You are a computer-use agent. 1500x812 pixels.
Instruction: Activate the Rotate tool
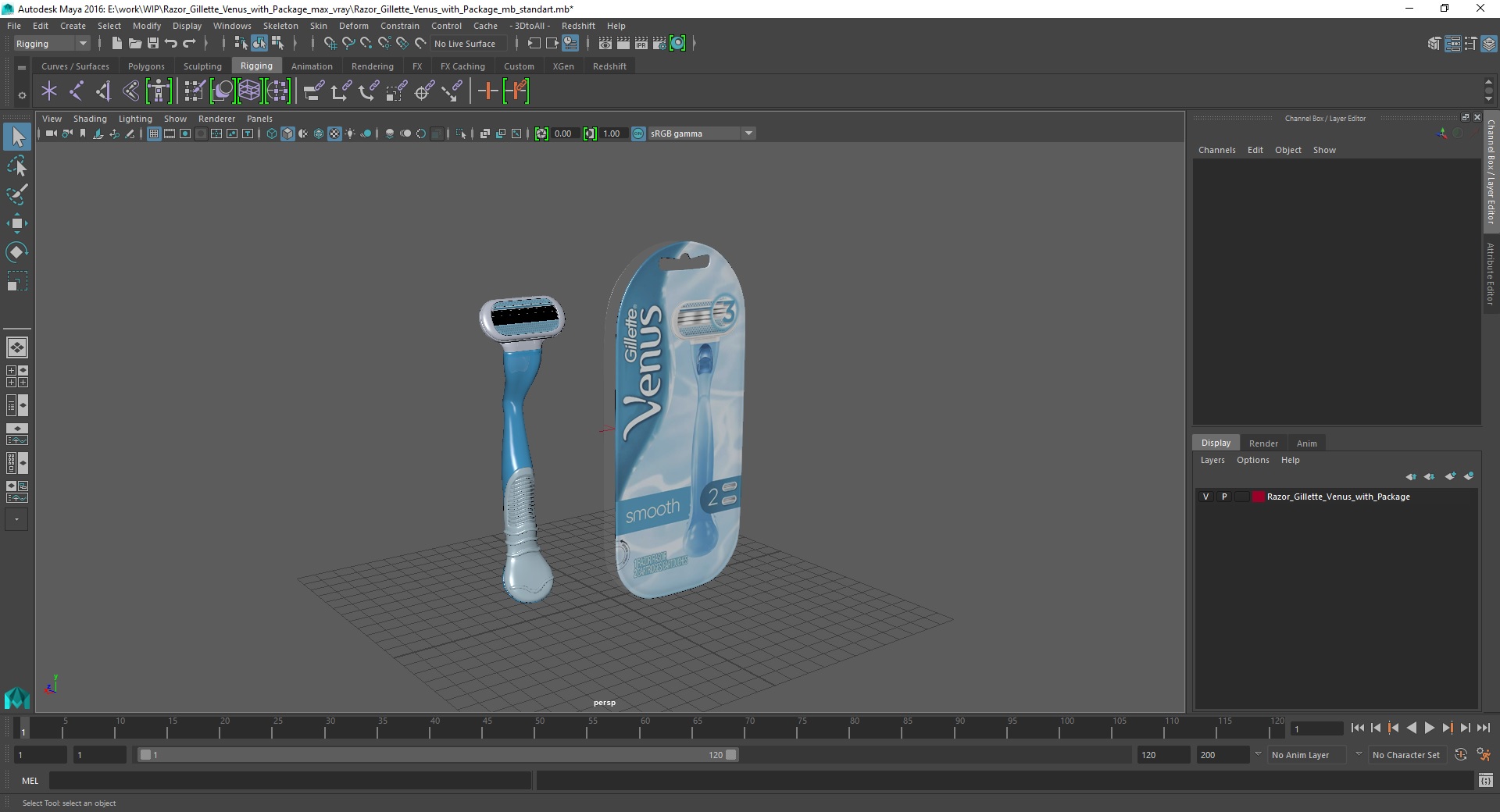17,251
